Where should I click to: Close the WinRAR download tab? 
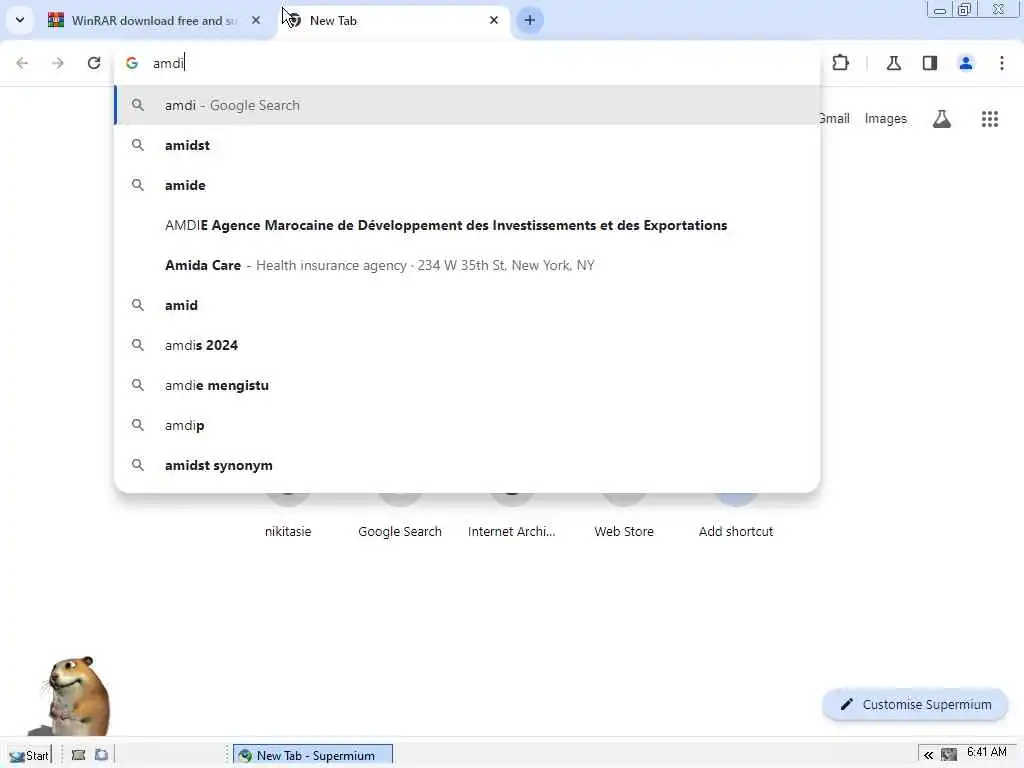click(256, 20)
